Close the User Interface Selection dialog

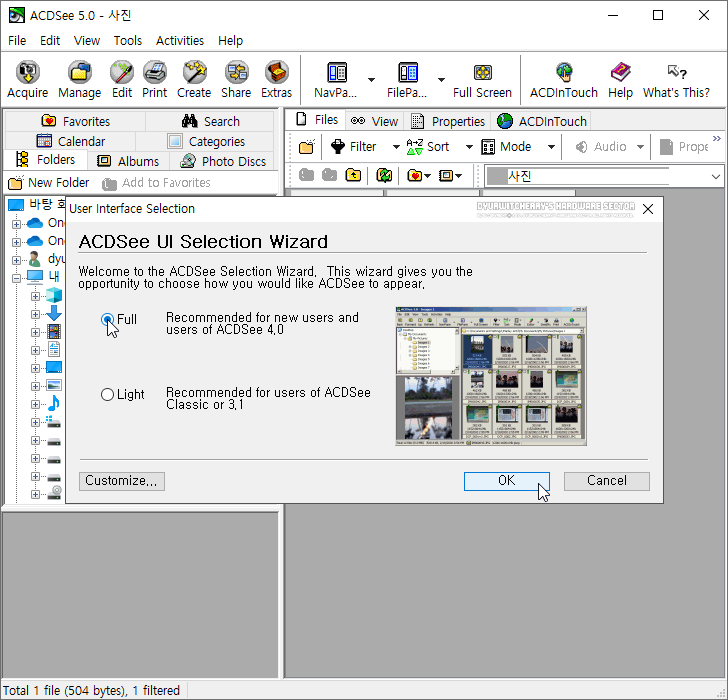(x=648, y=209)
